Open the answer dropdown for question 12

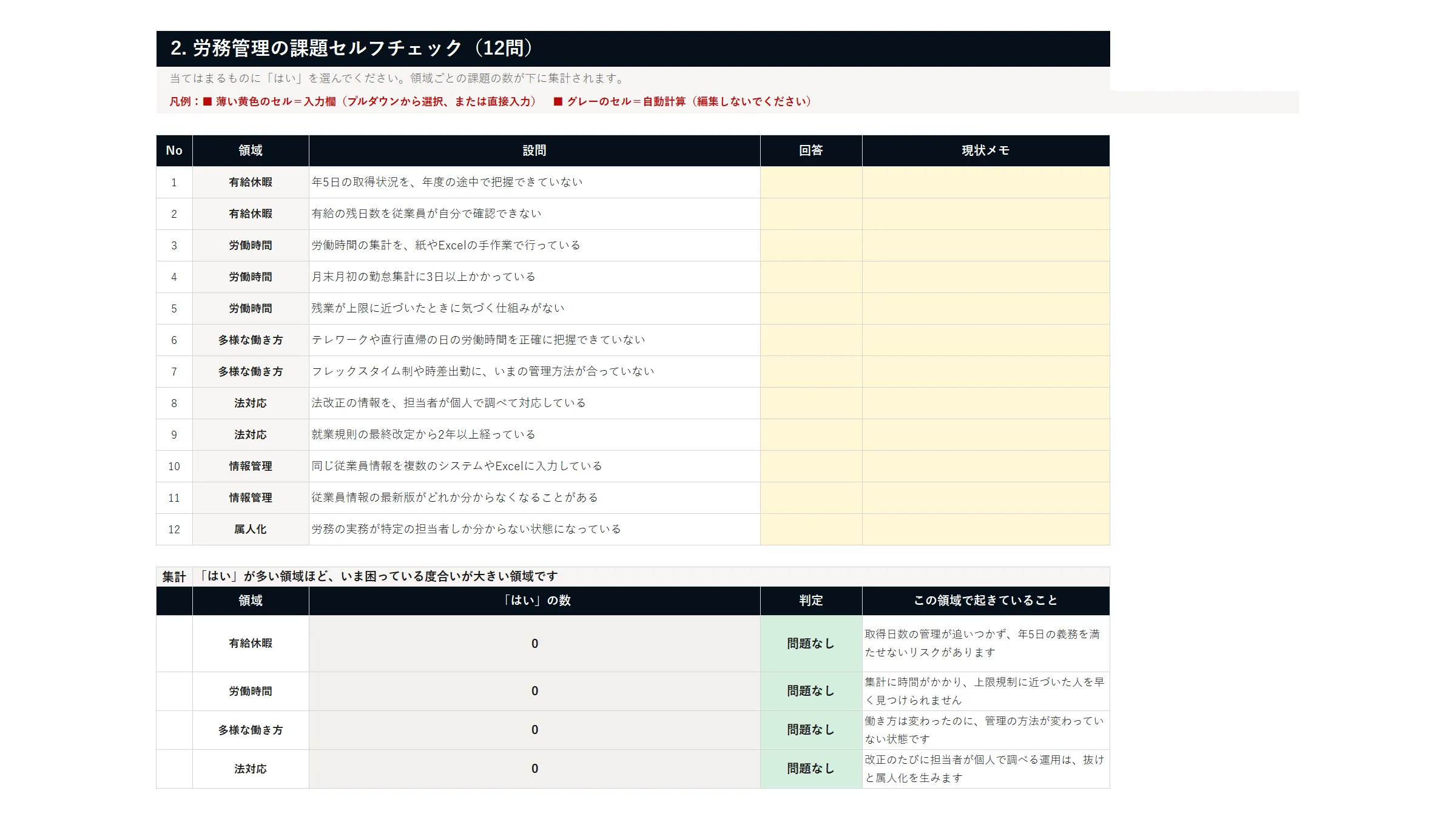tap(811, 529)
